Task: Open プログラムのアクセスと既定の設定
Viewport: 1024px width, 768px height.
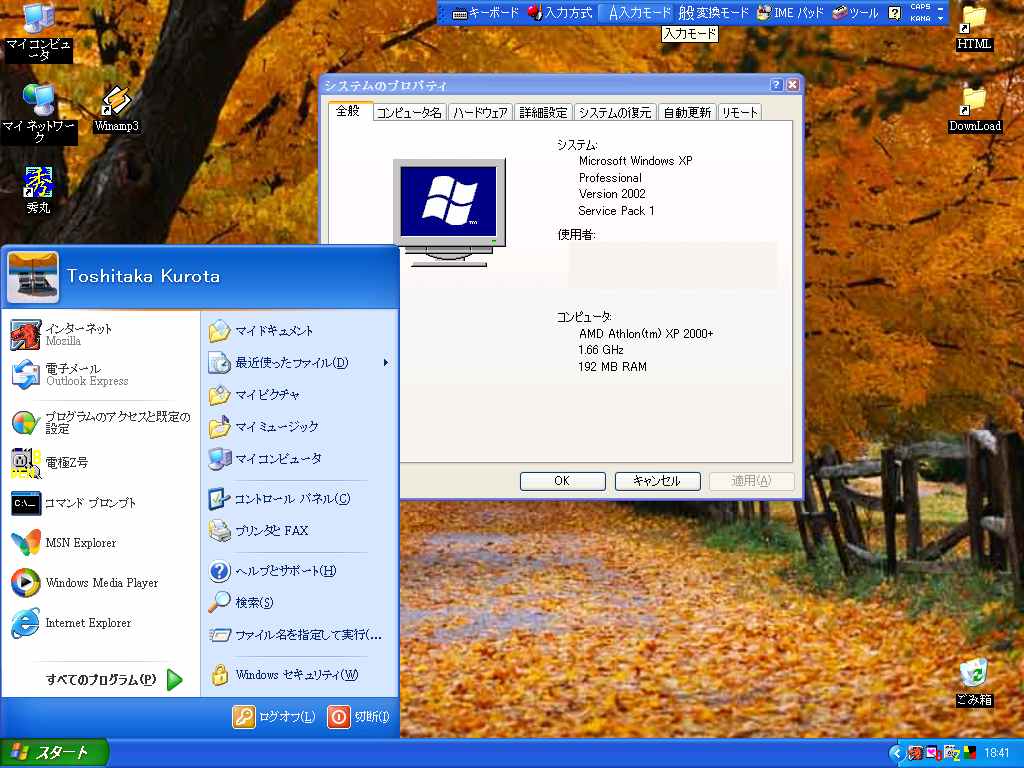Action: pyautogui.click(x=101, y=423)
